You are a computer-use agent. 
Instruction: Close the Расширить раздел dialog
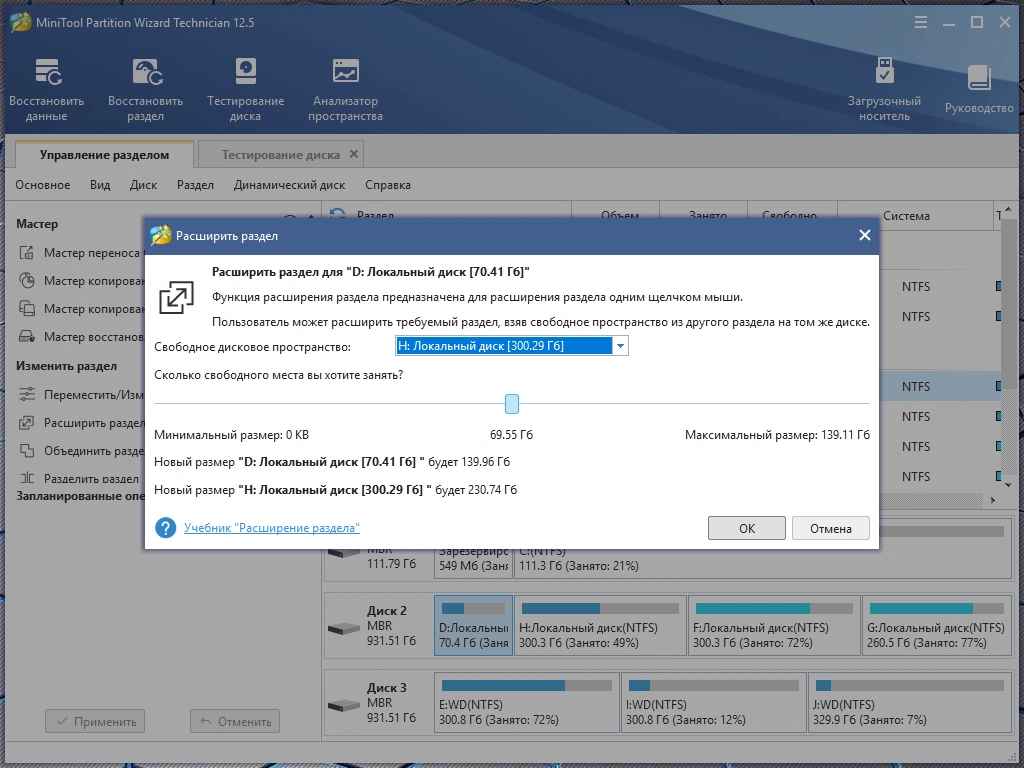pyautogui.click(x=864, y=235)
